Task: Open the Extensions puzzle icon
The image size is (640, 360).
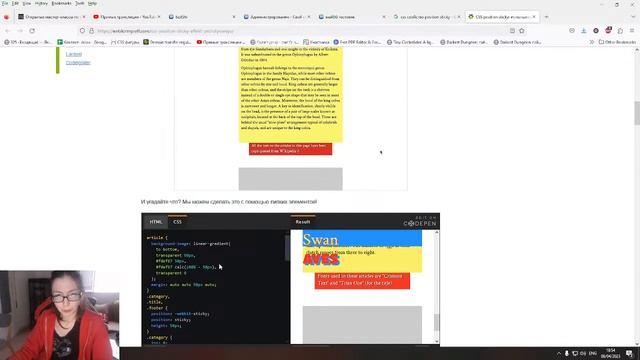Action: (x=620, y=31)
